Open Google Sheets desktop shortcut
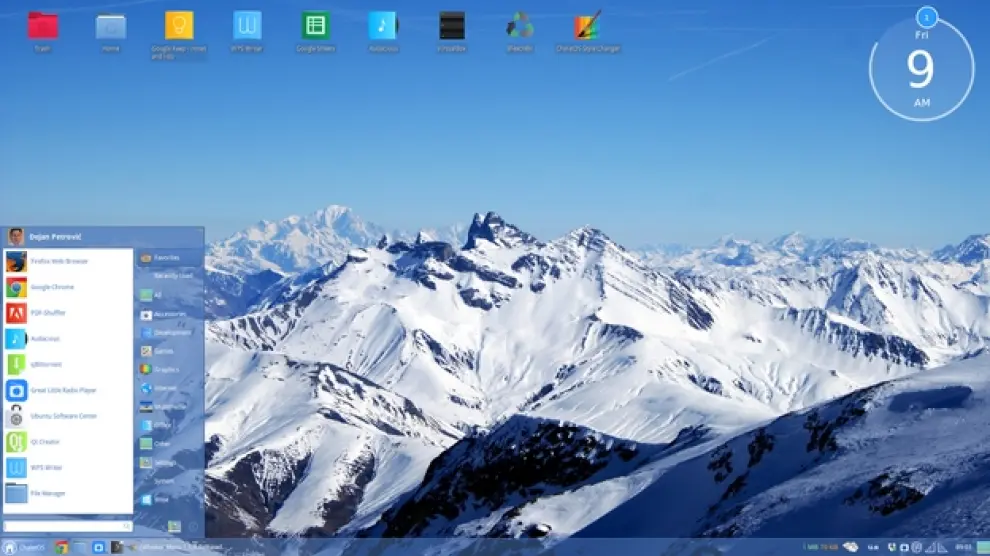This screenshot has width=990, height=556. point(315,29)
